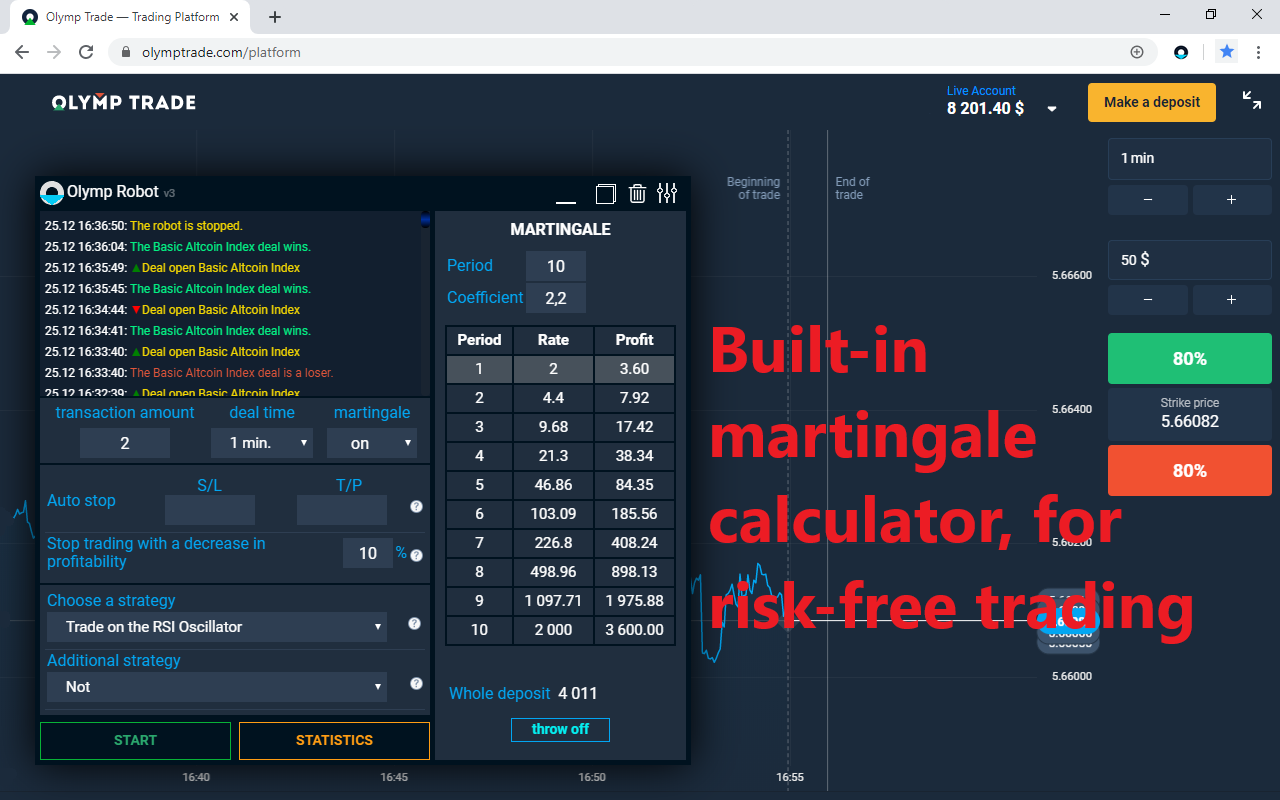Image resolution: width=1280 pixels, height=800 pixels.
Task: Open help icon for profitability decrease setting
Action: point(417,555)
